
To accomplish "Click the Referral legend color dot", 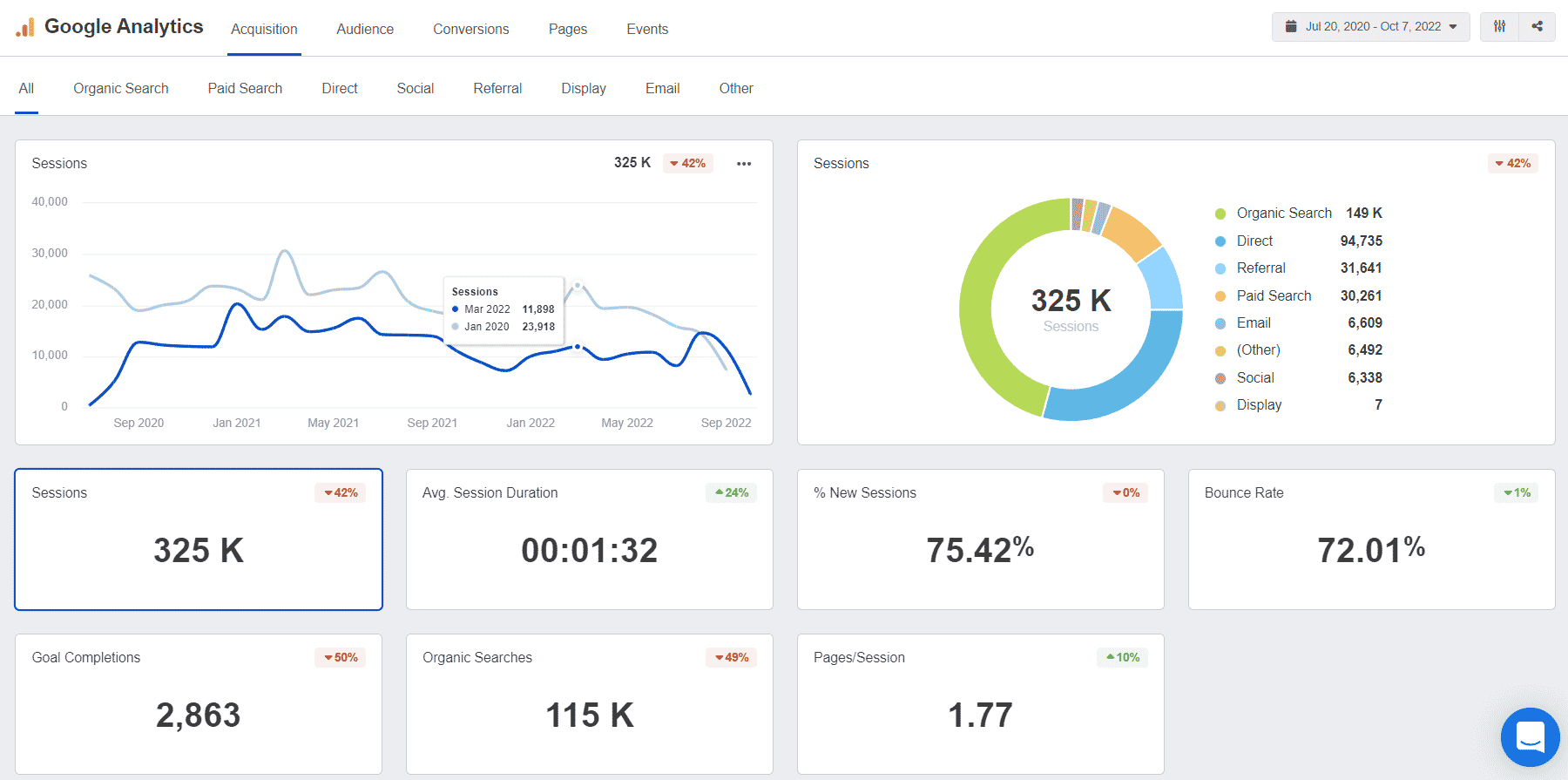I will point(1220,268).
